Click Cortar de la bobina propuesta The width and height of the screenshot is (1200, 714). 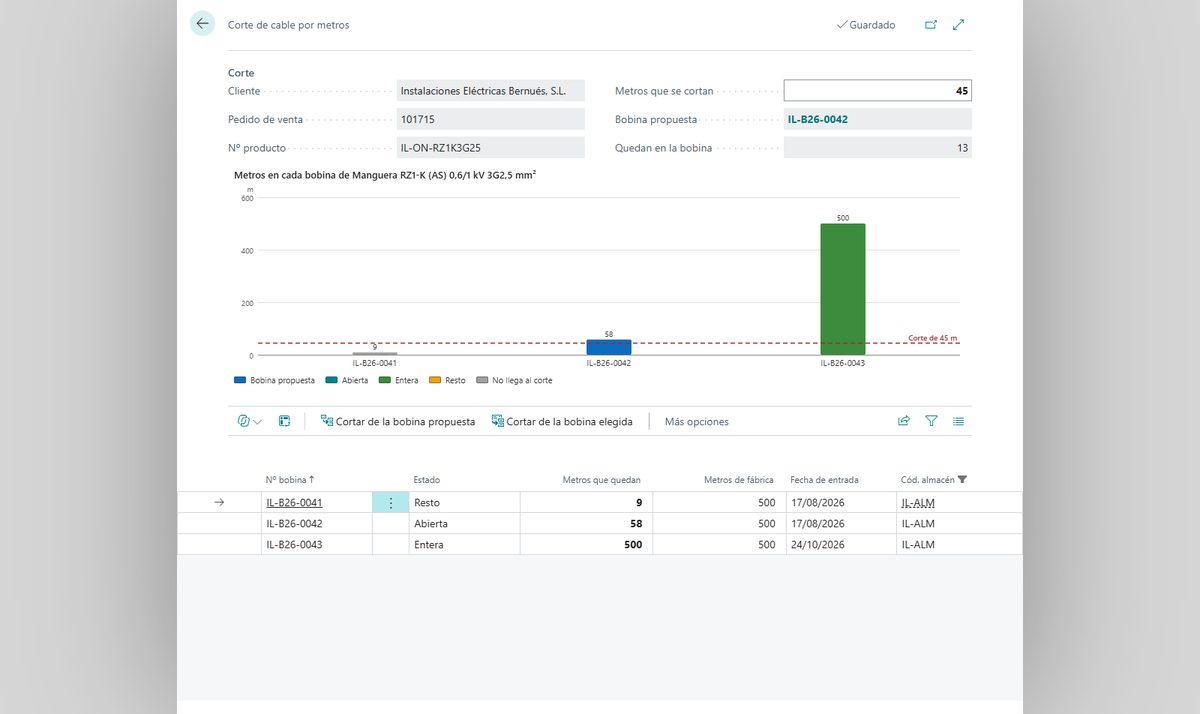[x=397, y=422]
